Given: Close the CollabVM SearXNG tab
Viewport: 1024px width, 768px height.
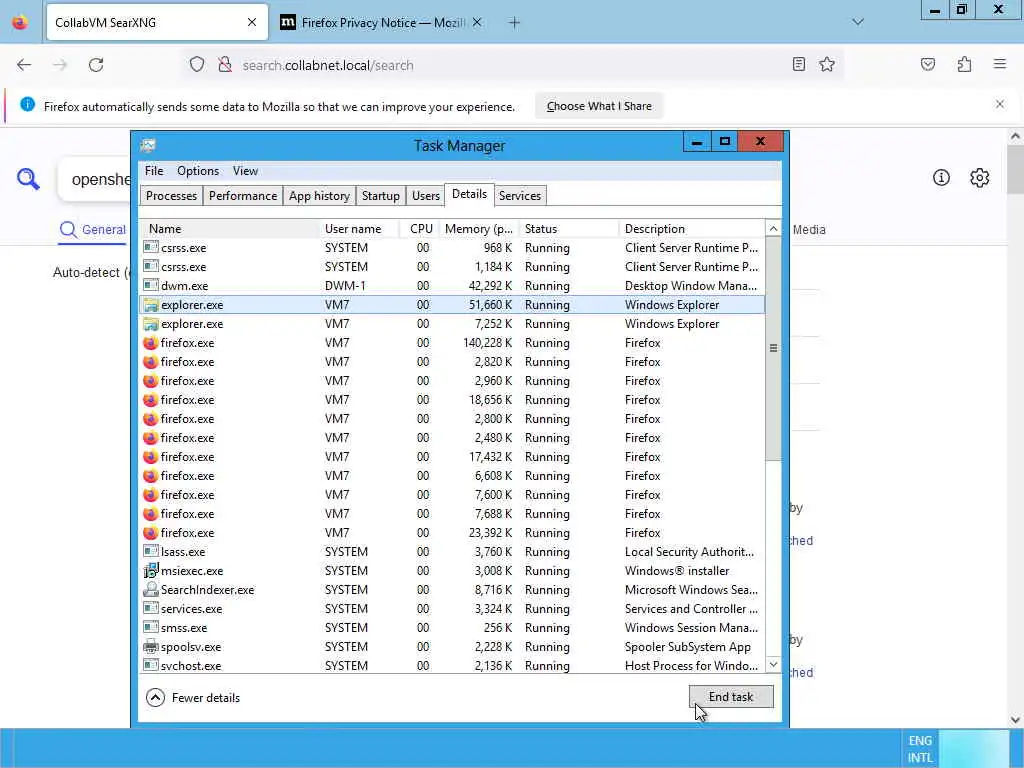Looking at the screenshot, I should click(x=251, y=23).
